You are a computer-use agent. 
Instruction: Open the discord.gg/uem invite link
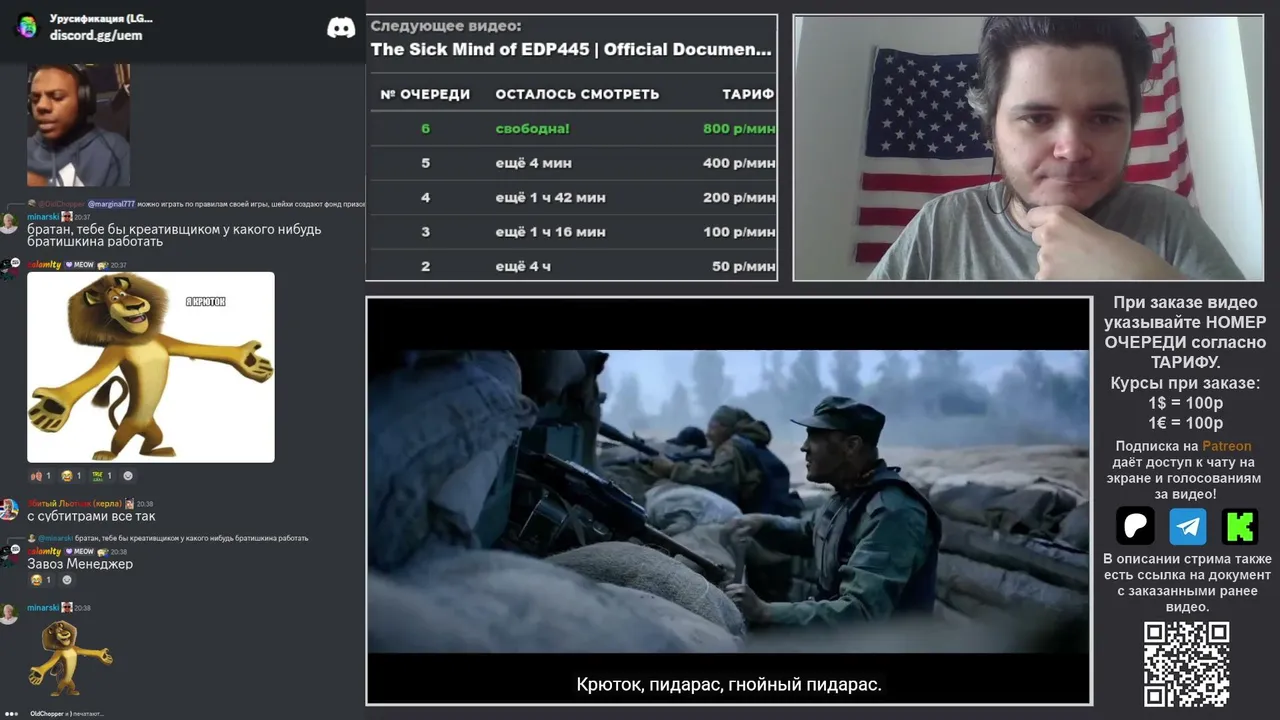tap(96, 35)
